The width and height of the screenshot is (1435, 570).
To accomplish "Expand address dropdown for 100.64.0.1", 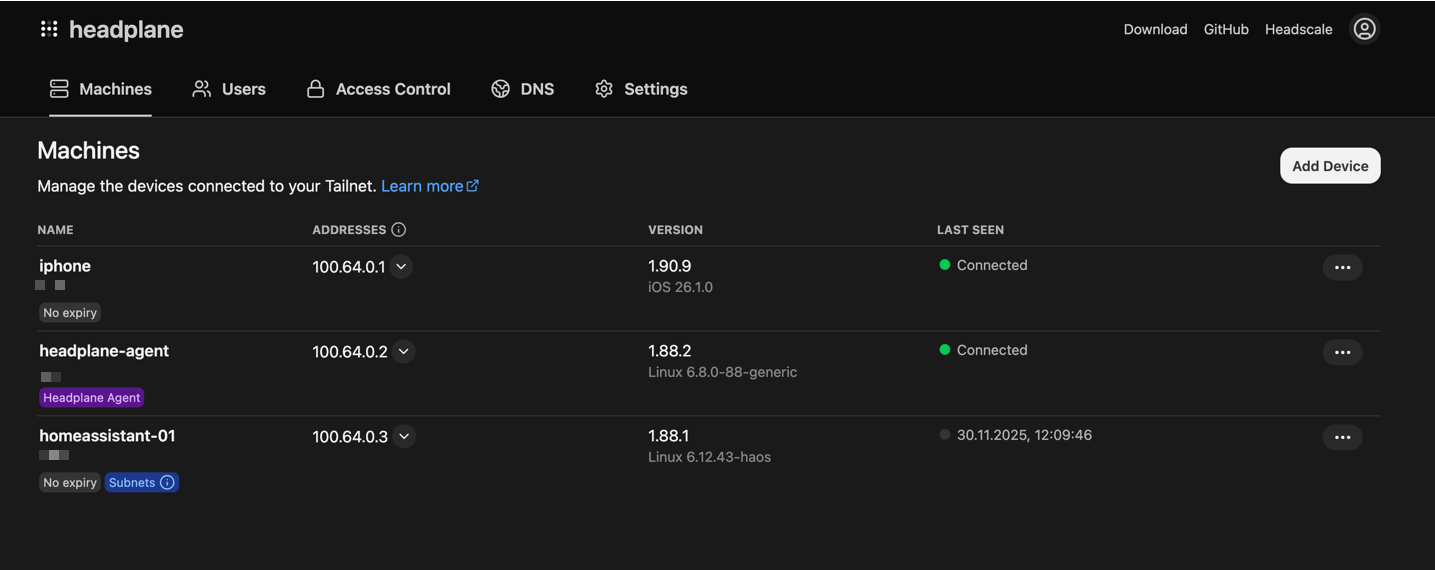I will click(x=401, y=267).
